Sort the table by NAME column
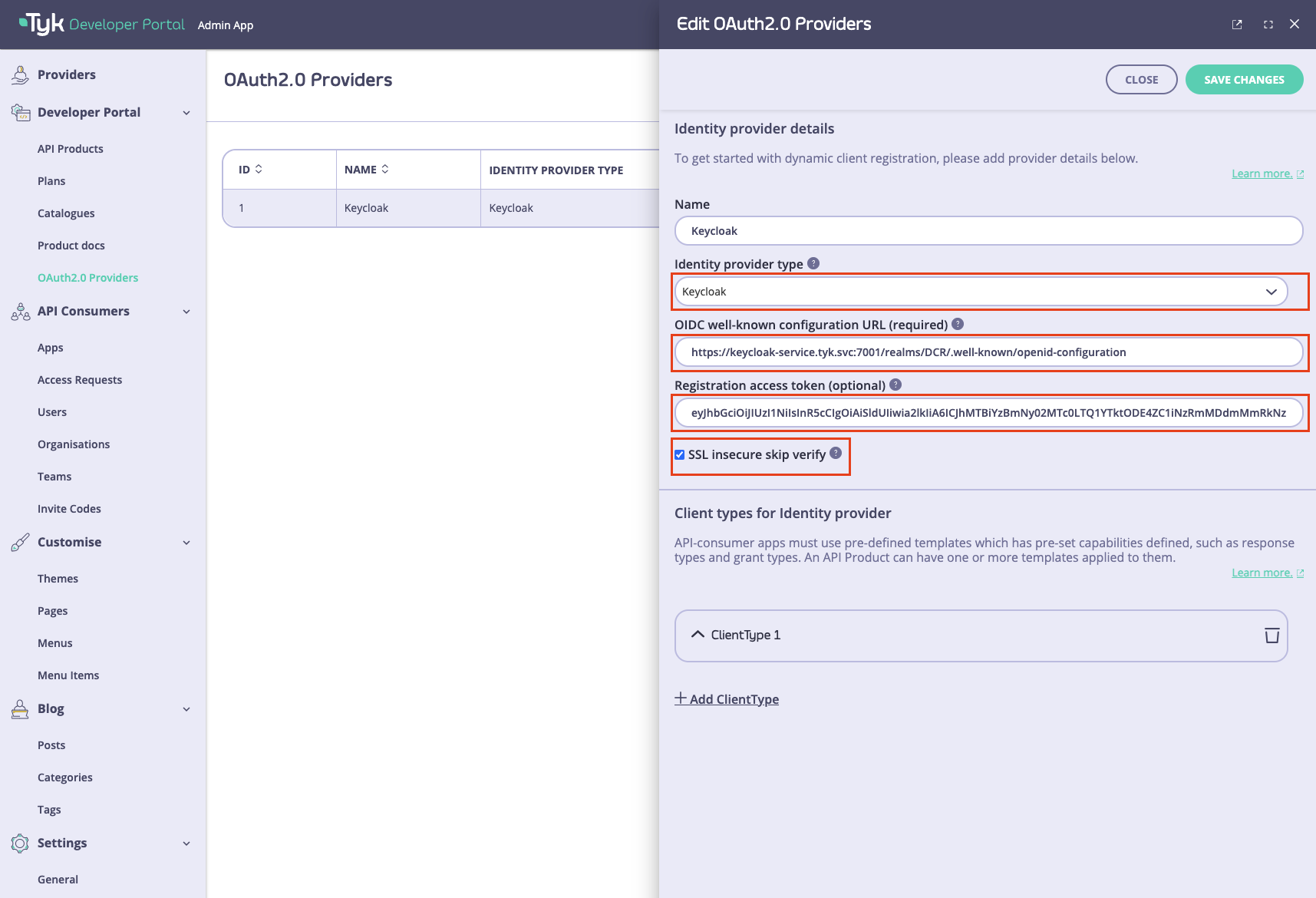The image size is (1316, 898). point(386,169)
